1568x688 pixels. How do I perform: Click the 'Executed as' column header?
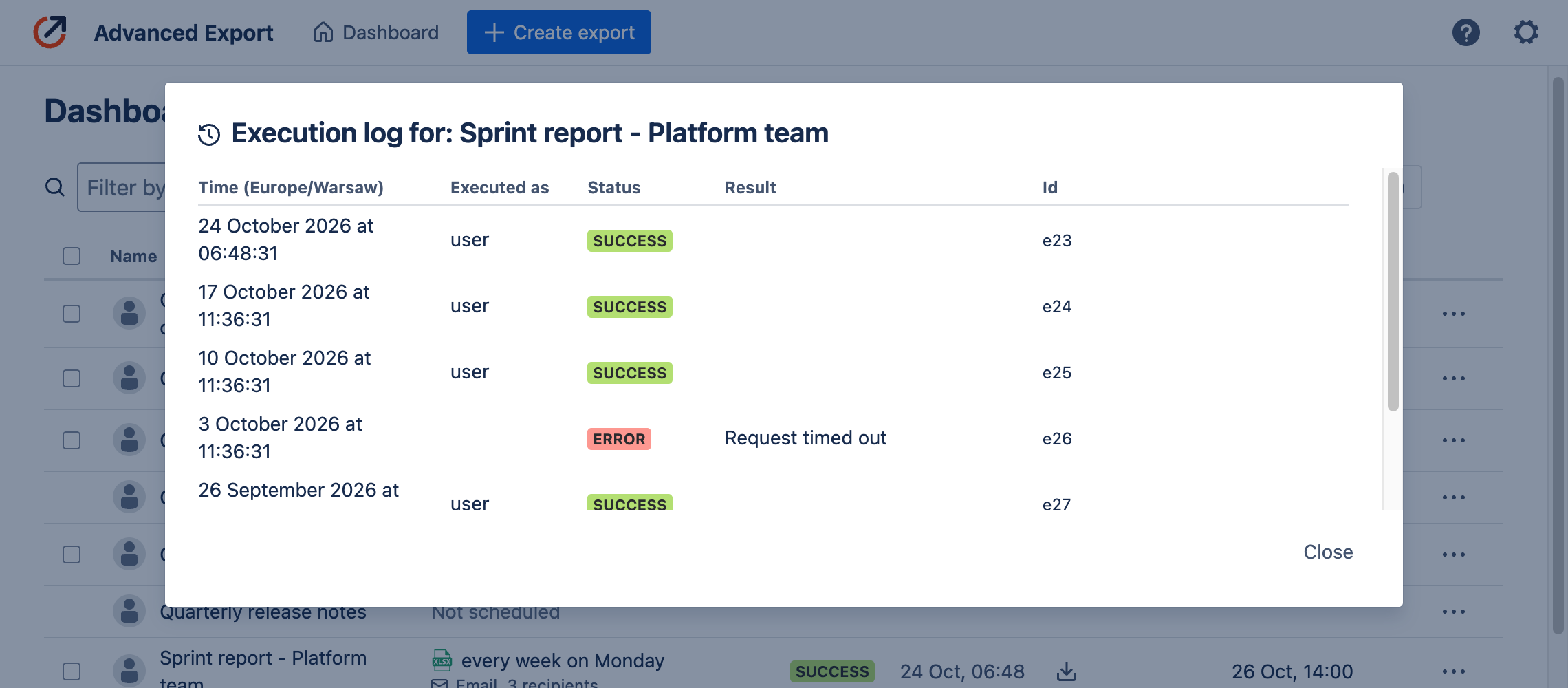[x=499, y=187]
